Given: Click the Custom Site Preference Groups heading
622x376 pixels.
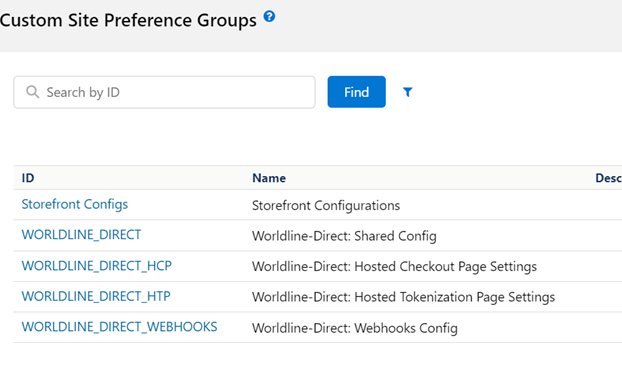Looking at the screenshot, I should pyautogui.click(x=128, y=20).
